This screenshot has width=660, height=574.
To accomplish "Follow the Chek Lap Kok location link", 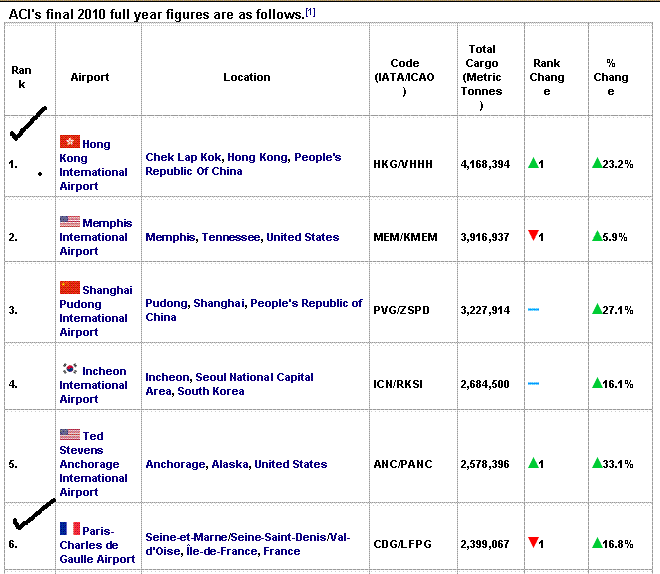I will pos(183,157).
